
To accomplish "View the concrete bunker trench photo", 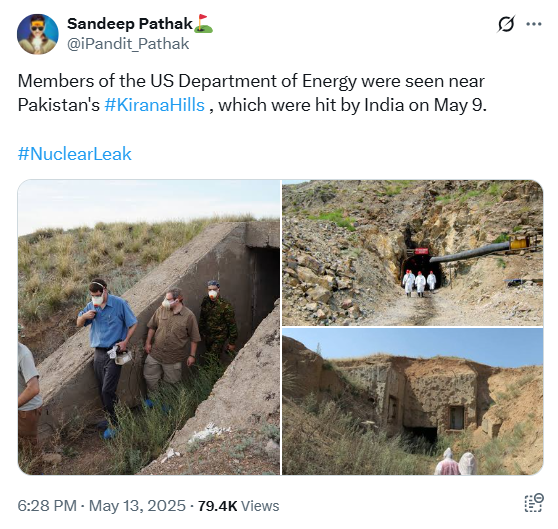I will coord(149,327).
